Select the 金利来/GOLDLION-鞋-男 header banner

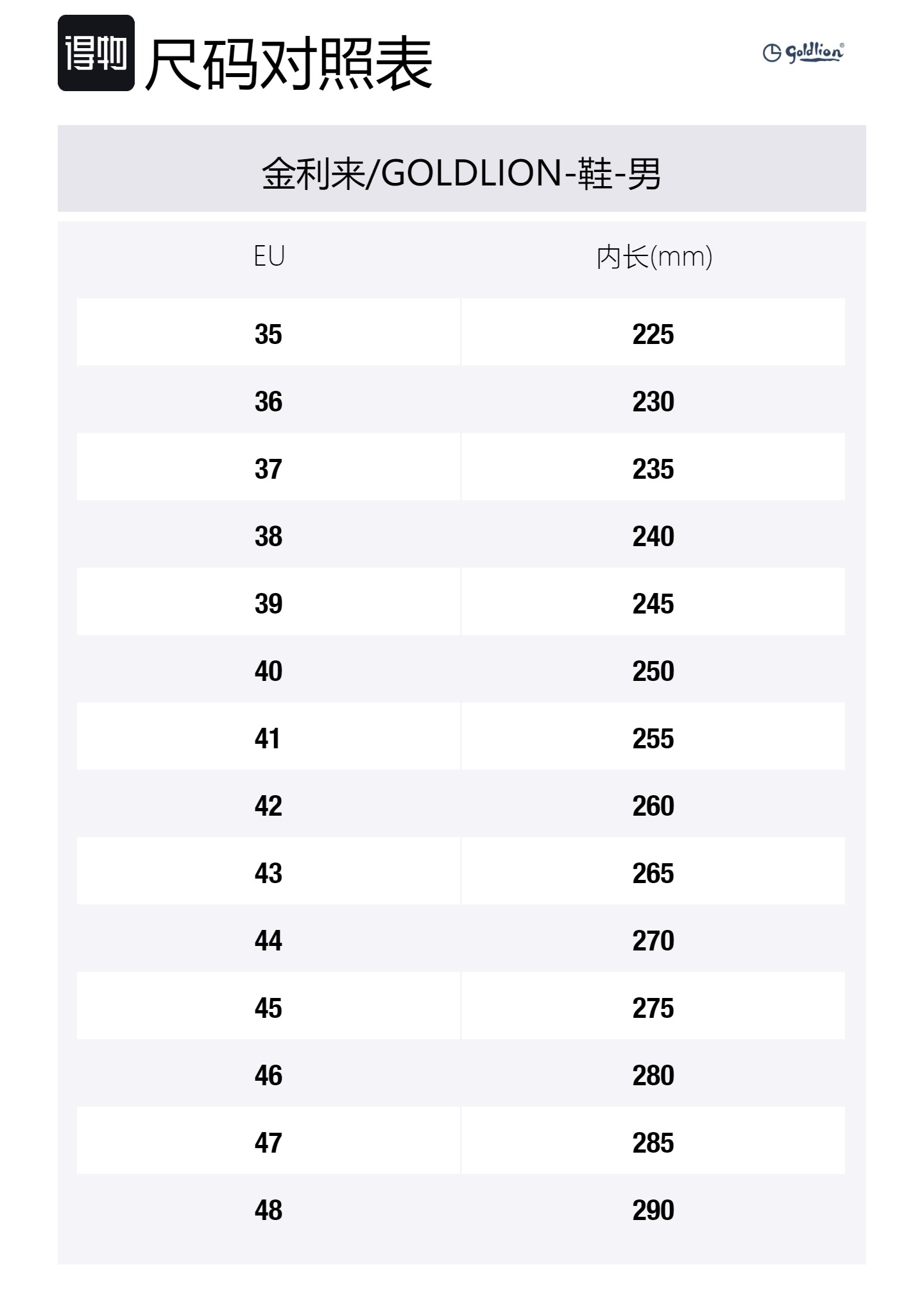[x=461, y=173]
